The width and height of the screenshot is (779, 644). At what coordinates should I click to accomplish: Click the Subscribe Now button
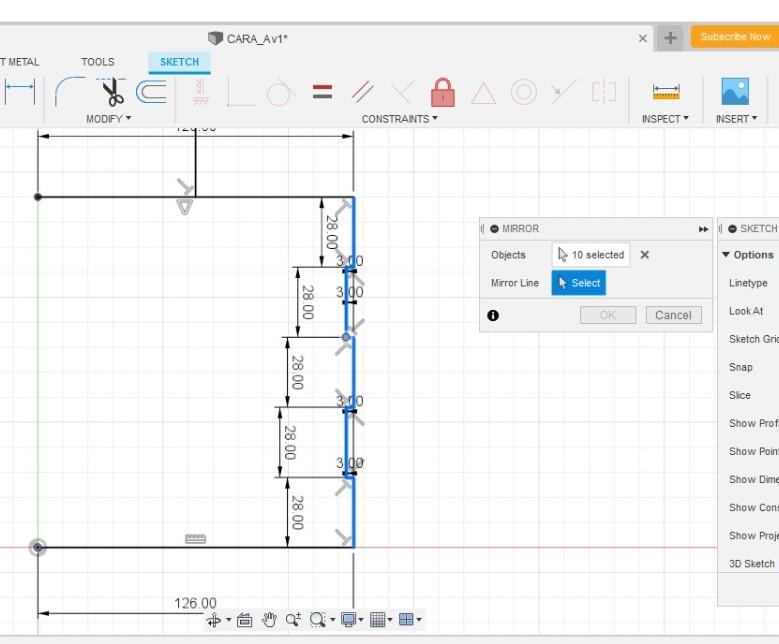(x=735, y=37)
